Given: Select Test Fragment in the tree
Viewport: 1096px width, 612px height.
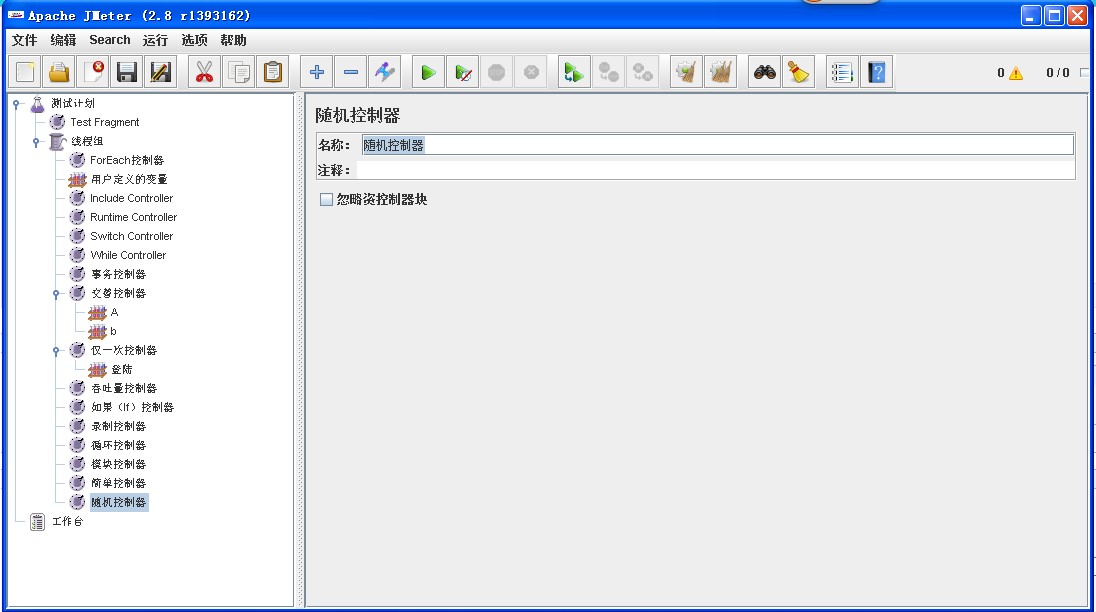Looking at the screenshot, I should click(x=105, y=122).
